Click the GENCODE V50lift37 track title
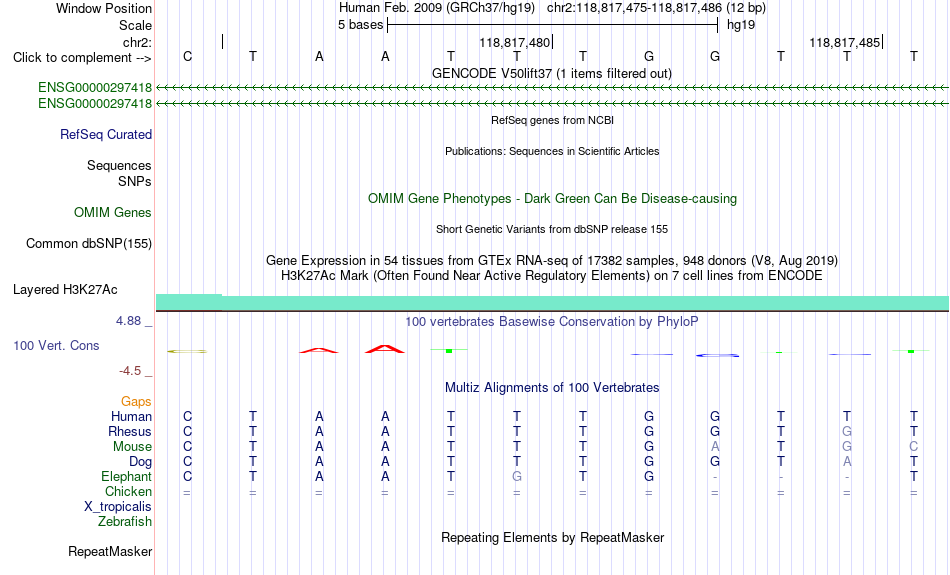950x575 pixels. [552, 73]
